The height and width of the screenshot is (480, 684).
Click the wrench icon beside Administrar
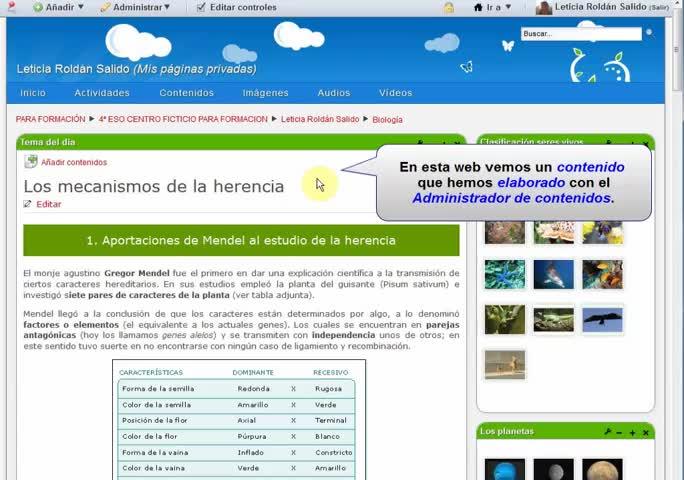coord(105,7)
